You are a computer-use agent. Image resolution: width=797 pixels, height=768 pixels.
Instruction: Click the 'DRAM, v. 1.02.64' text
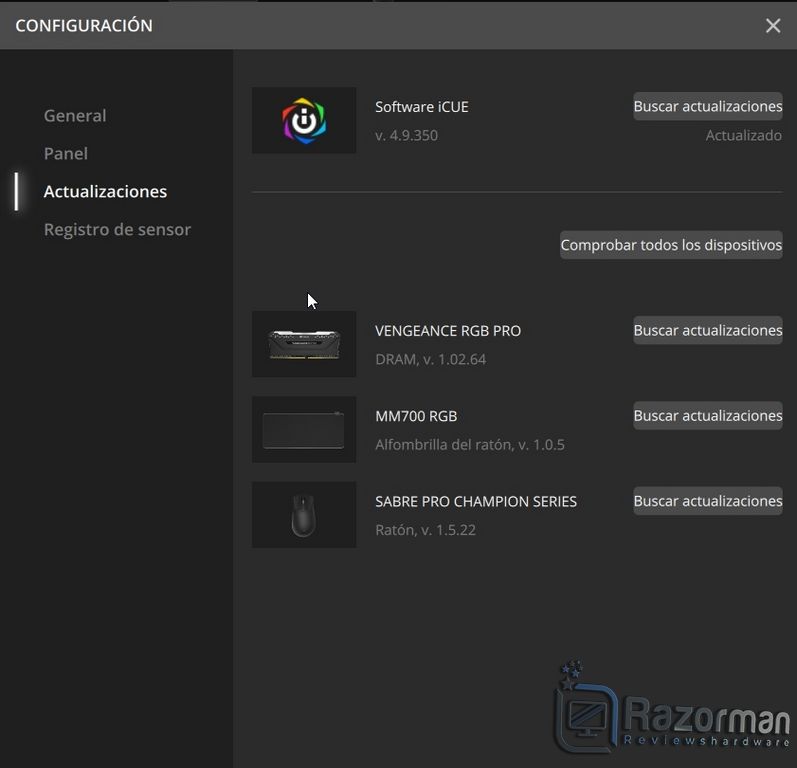click(x=431, y=359)
